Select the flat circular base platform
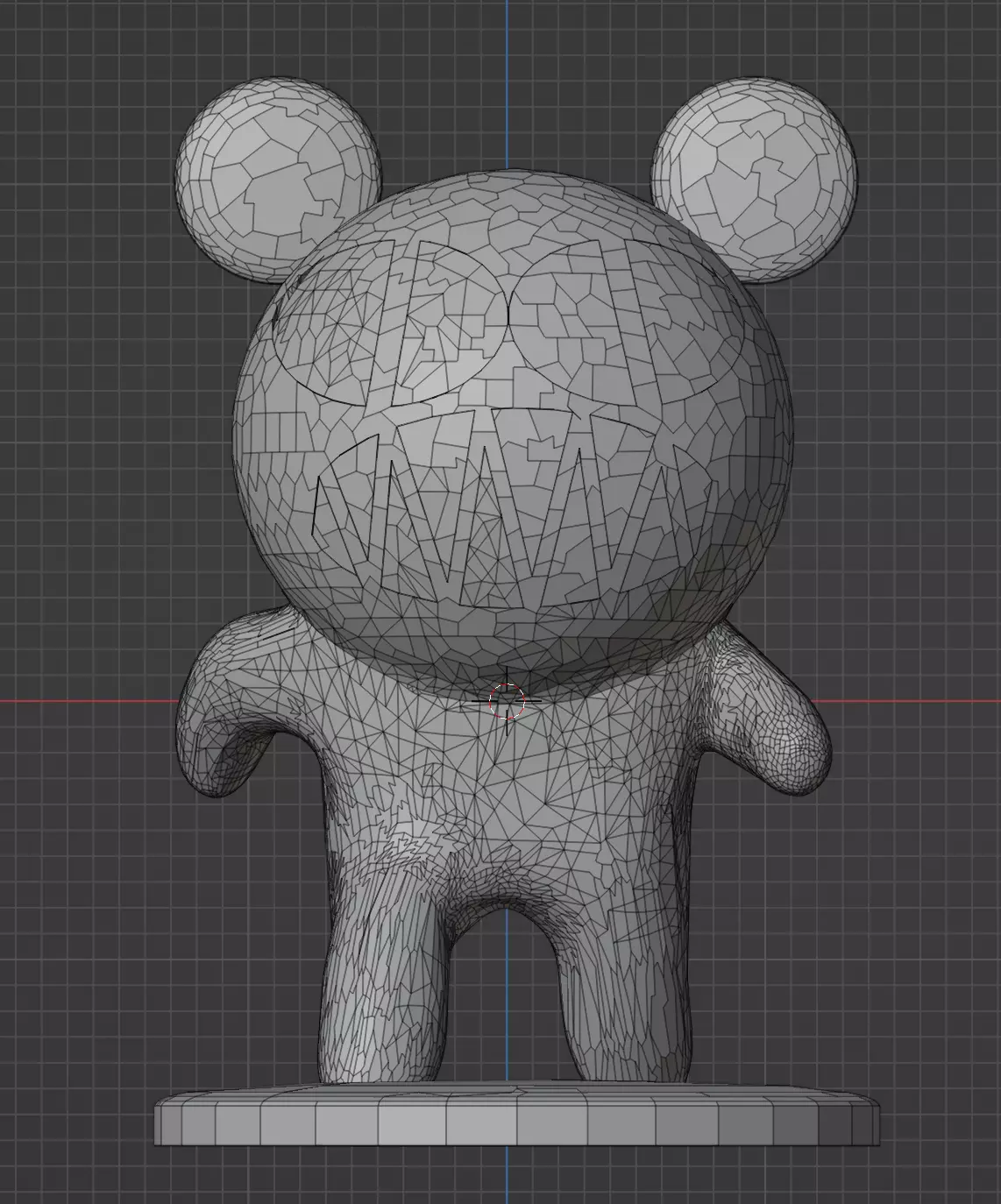Viewport: 1001px width, 1204px height. [517, 1115]
